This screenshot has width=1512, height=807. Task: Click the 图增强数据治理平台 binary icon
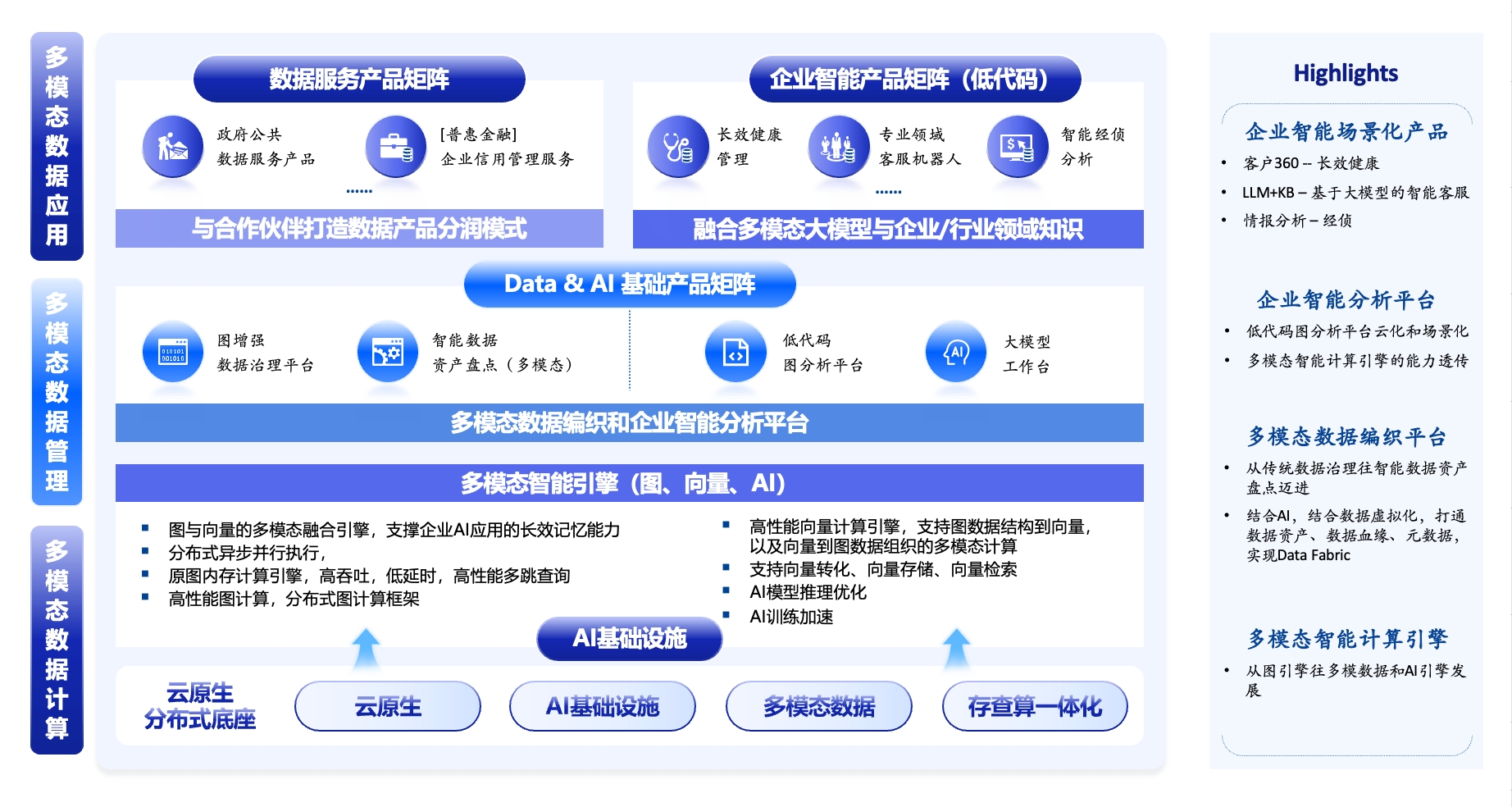click(172, 353)
